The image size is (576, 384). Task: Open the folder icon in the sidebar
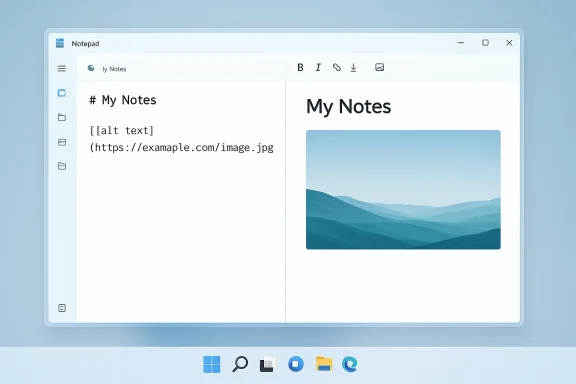(x=62, y=117)
